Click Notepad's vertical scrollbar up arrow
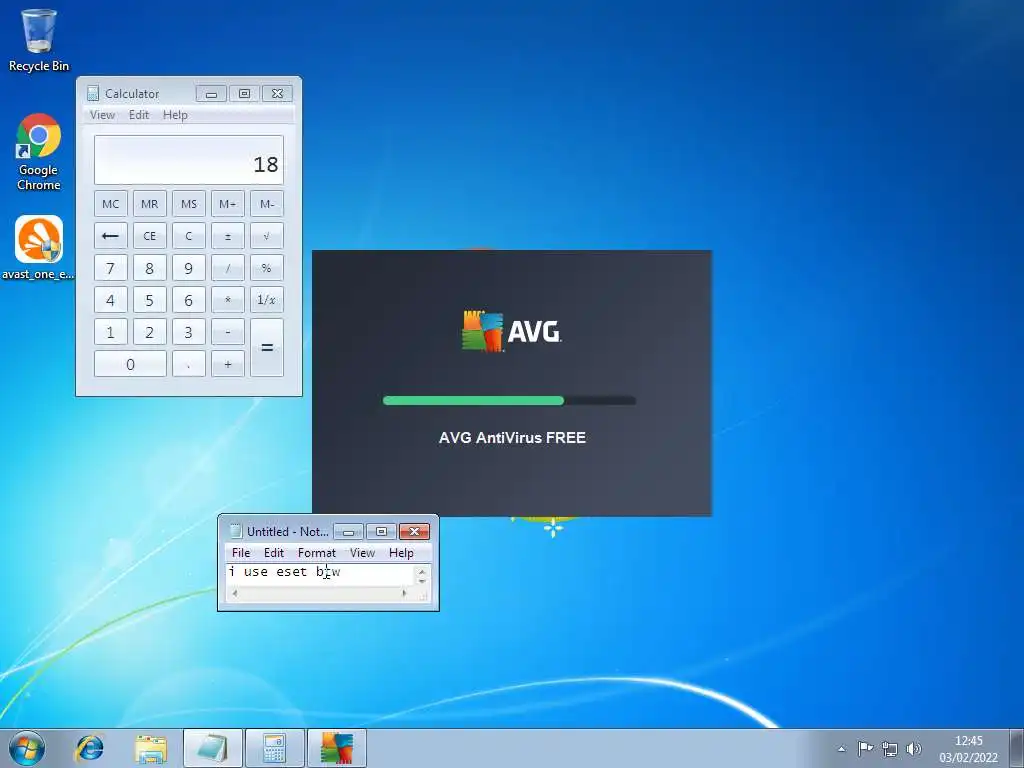 tap(422, 572)
